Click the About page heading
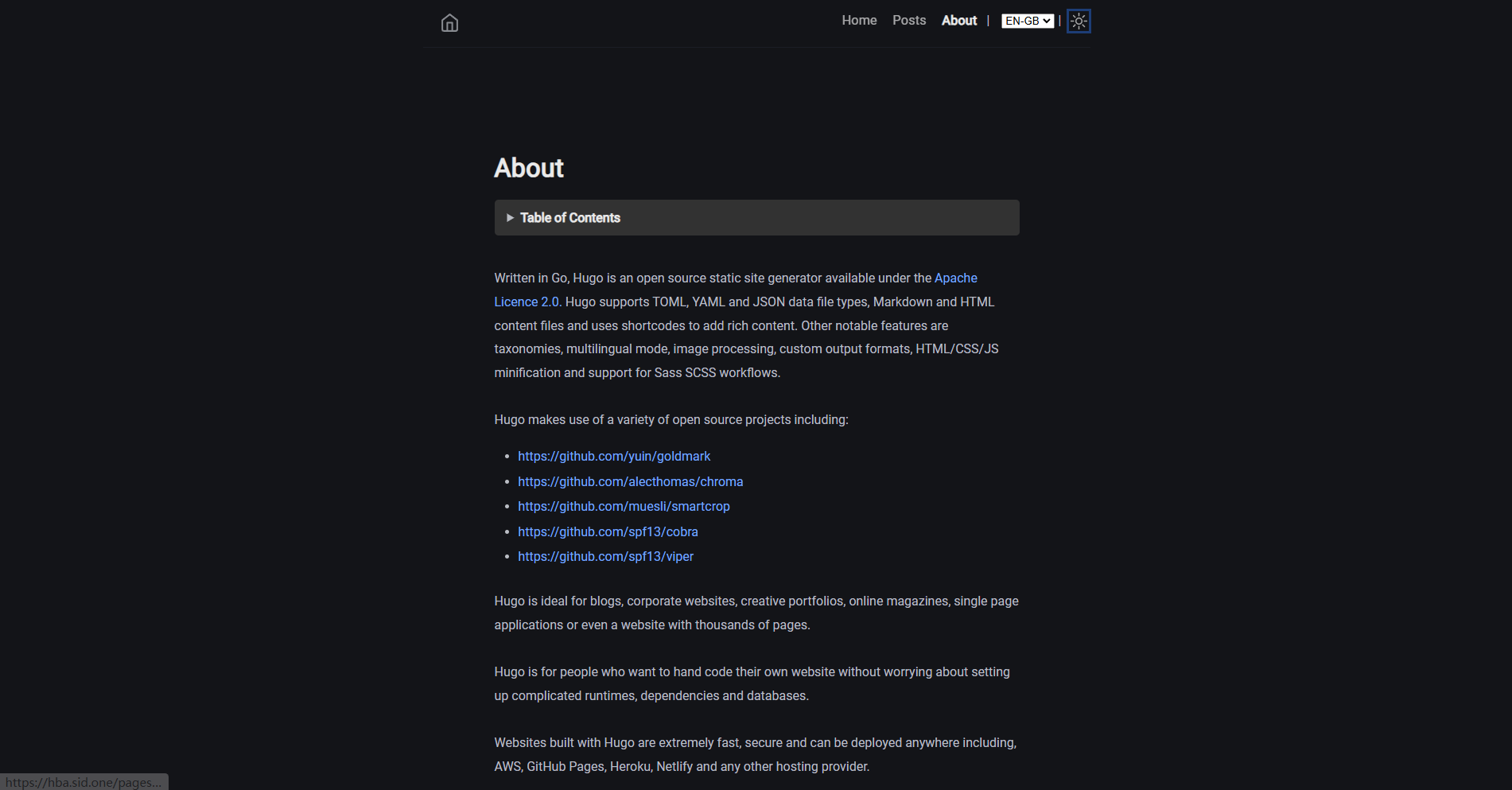Viewport: 1512px width, 790px height. click(x=529, y=168)
